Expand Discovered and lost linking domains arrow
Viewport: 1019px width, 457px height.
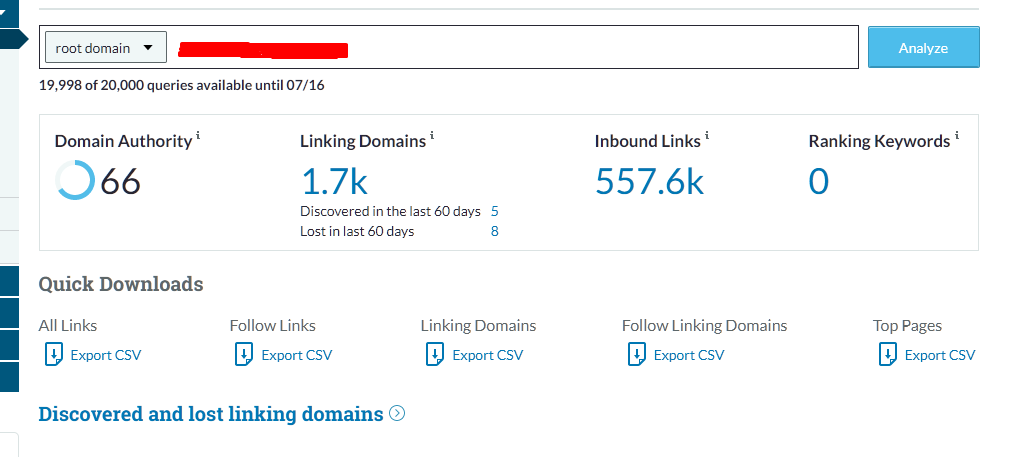pyautogui.click(x=397, y=413)
